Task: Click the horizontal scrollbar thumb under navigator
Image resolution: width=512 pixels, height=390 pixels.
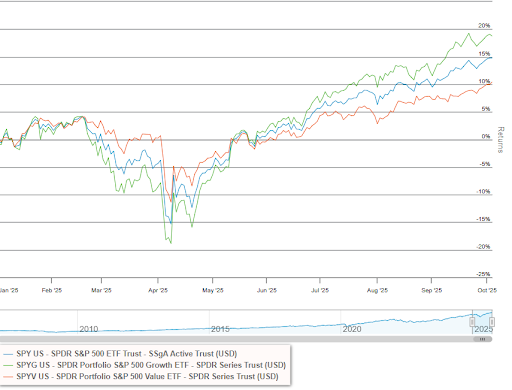Action: (483, 339)
